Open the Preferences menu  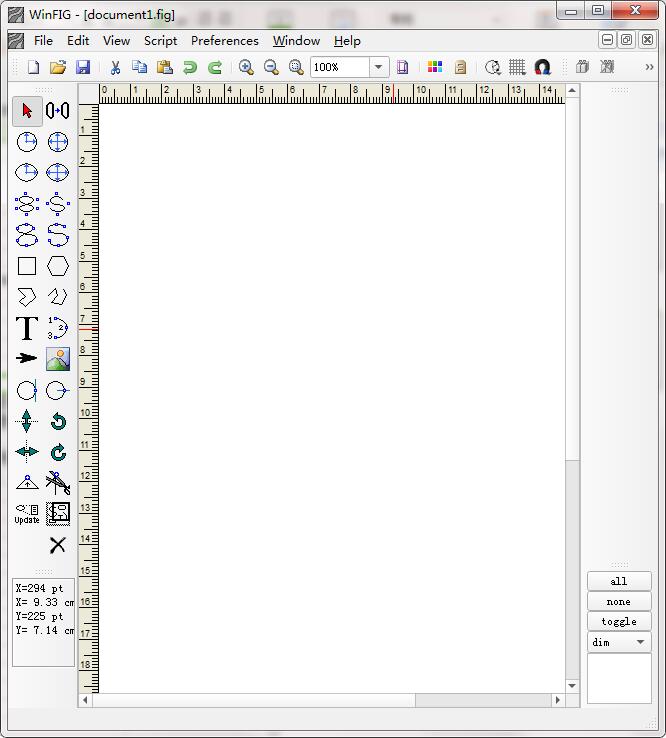225,41
